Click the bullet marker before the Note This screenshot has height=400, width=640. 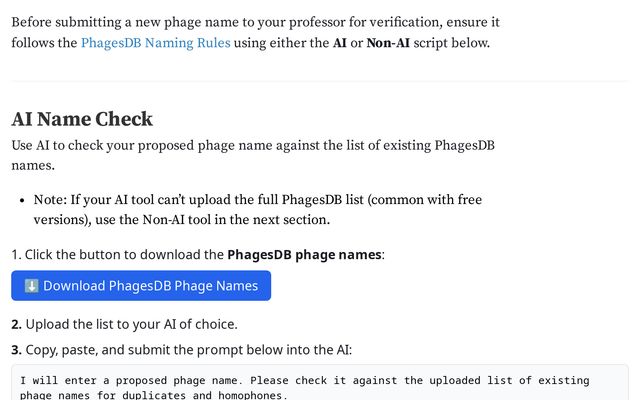click(x=23, y=201)
